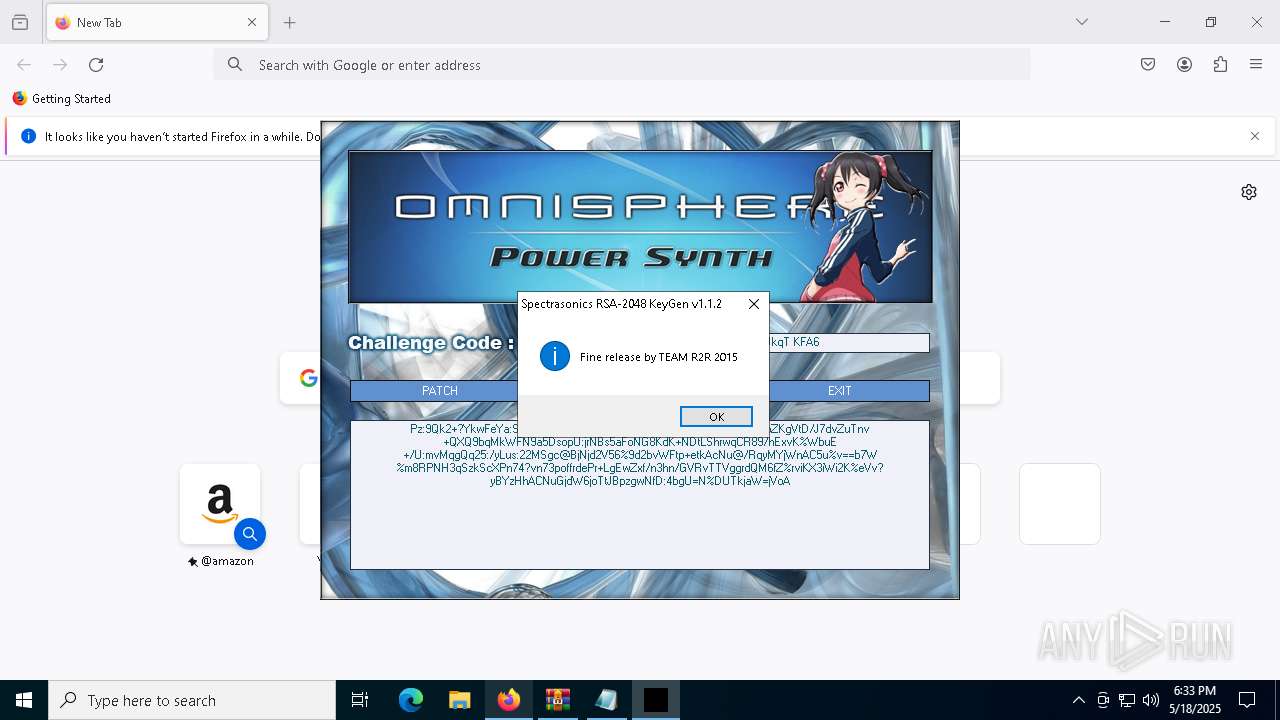Click the Google logo in search box
The height and width of the screenshot is (720, 1280).
(x=308, y=378)
